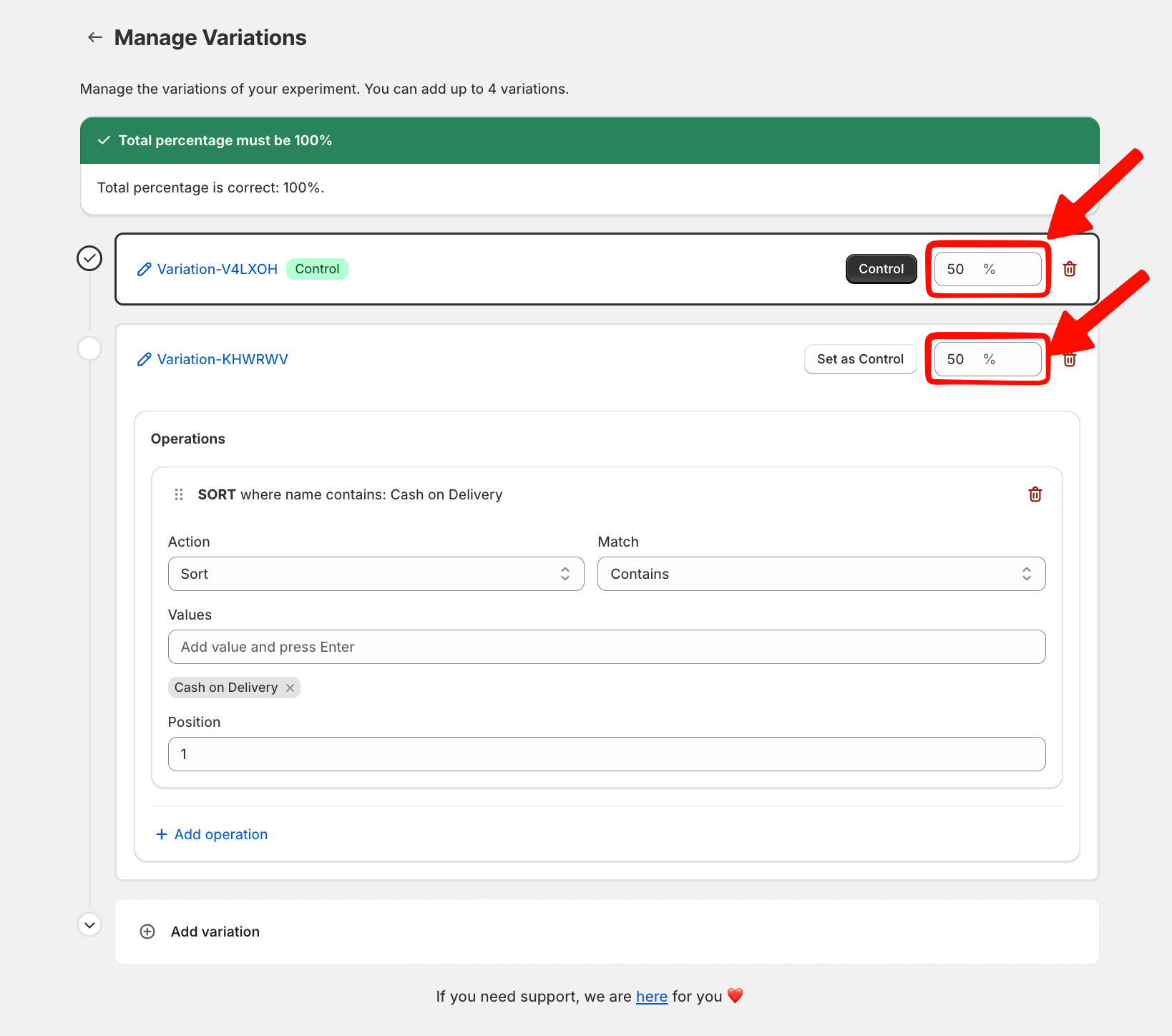Click the back arrow beside Manage Variations
Image resolution: width=1172 pixels, height=1036 pixels.
[94, 37]
